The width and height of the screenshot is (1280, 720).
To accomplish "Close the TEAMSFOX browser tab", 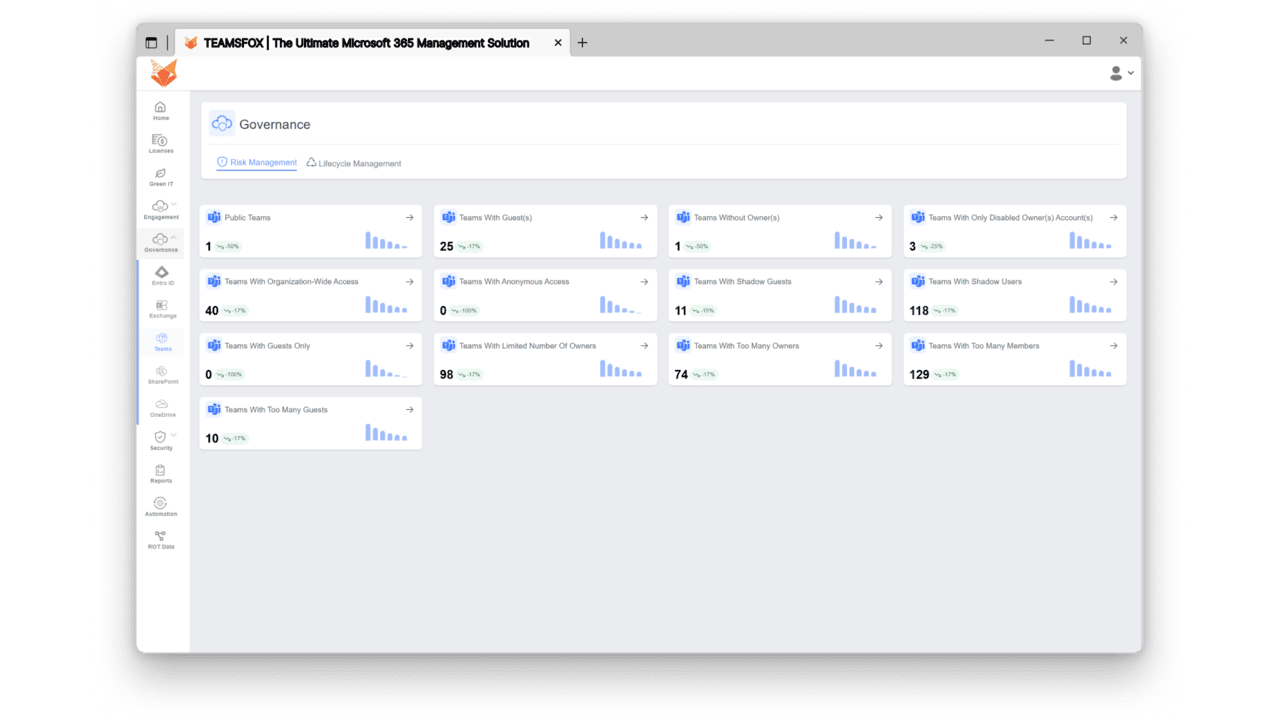I will pos(558,43).
